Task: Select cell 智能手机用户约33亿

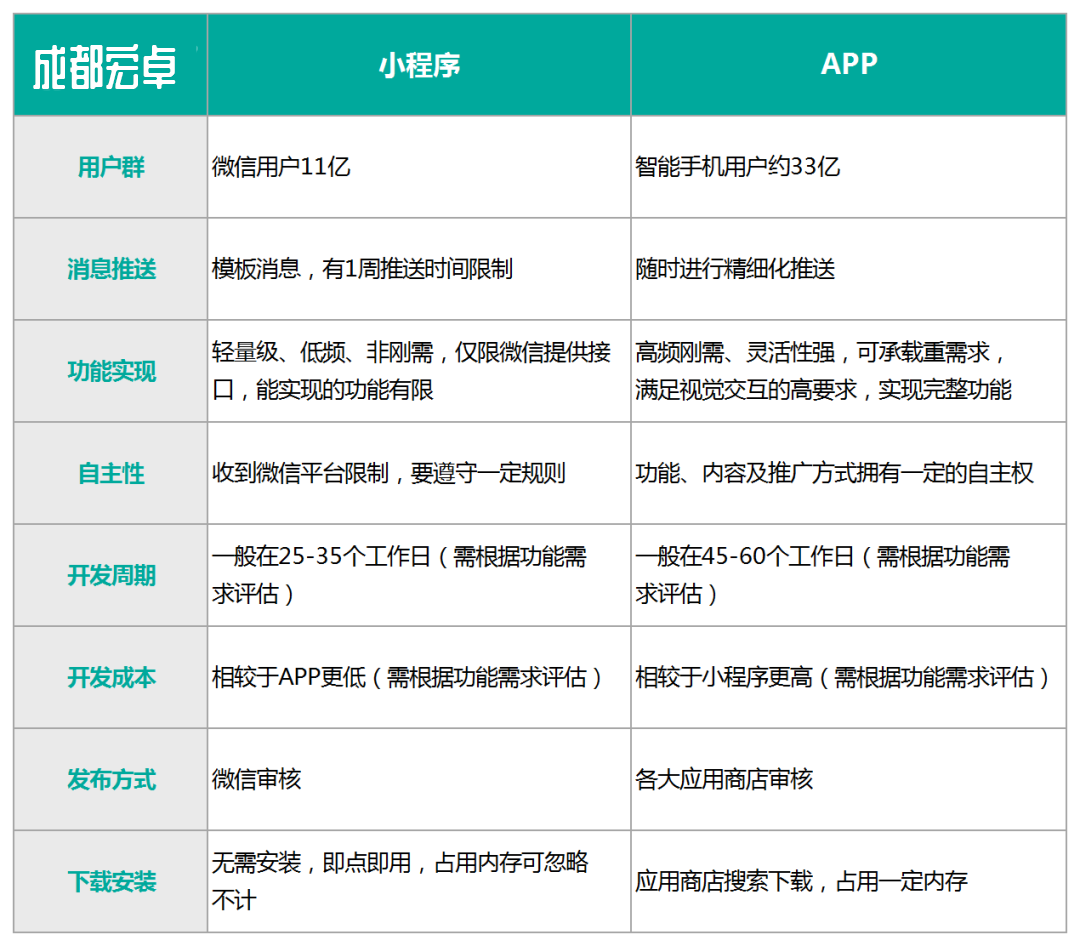Action: point(849,167)
